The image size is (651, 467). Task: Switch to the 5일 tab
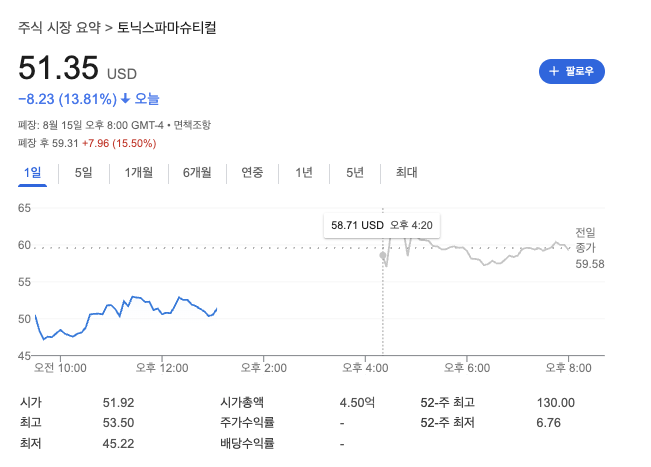click(x=83, y=173)
